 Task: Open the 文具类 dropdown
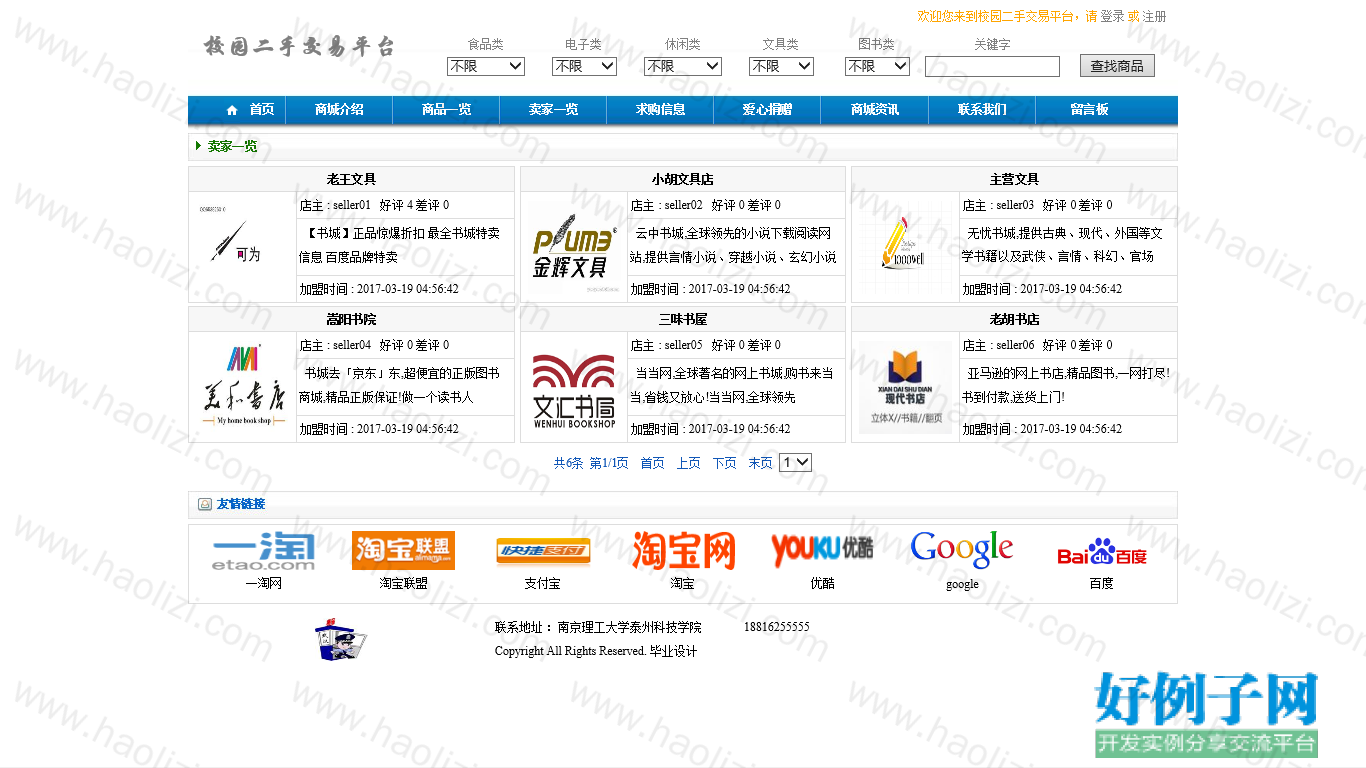(x=782, y=66)
